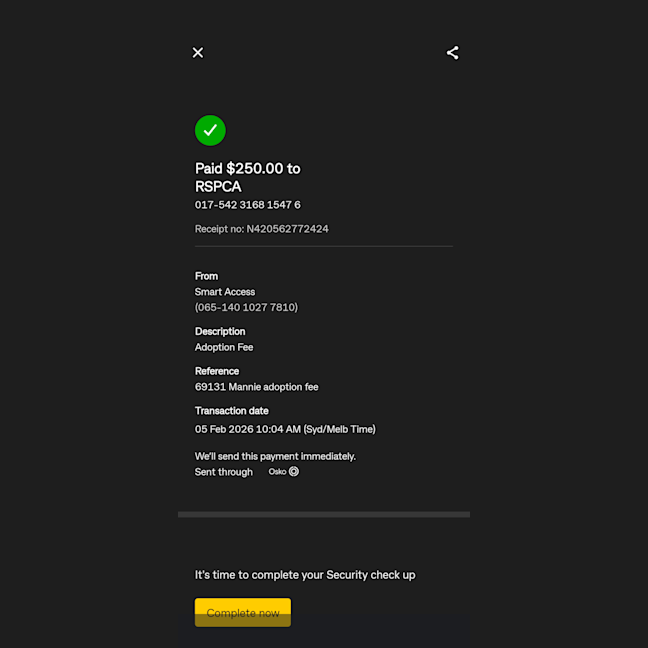Click the Complete now button
The height and width of the screenshot is (648, 648).
pyautogui.click(x=243, y=612)
